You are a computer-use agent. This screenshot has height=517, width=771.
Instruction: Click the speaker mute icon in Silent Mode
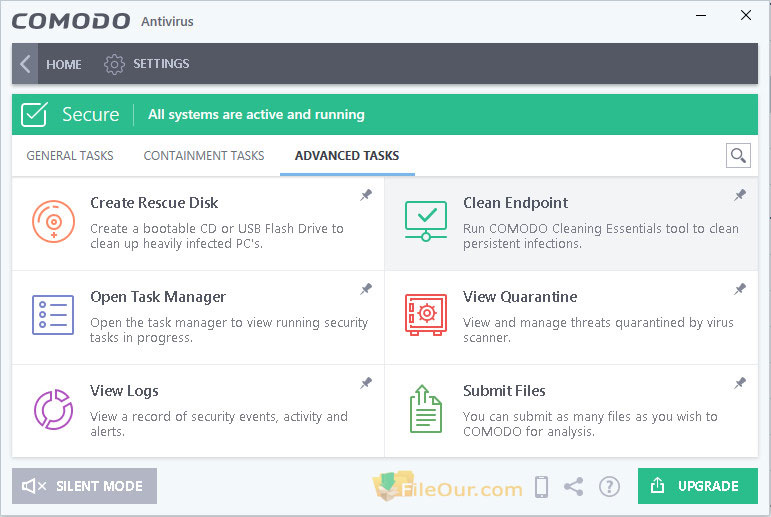coord(34,487)
